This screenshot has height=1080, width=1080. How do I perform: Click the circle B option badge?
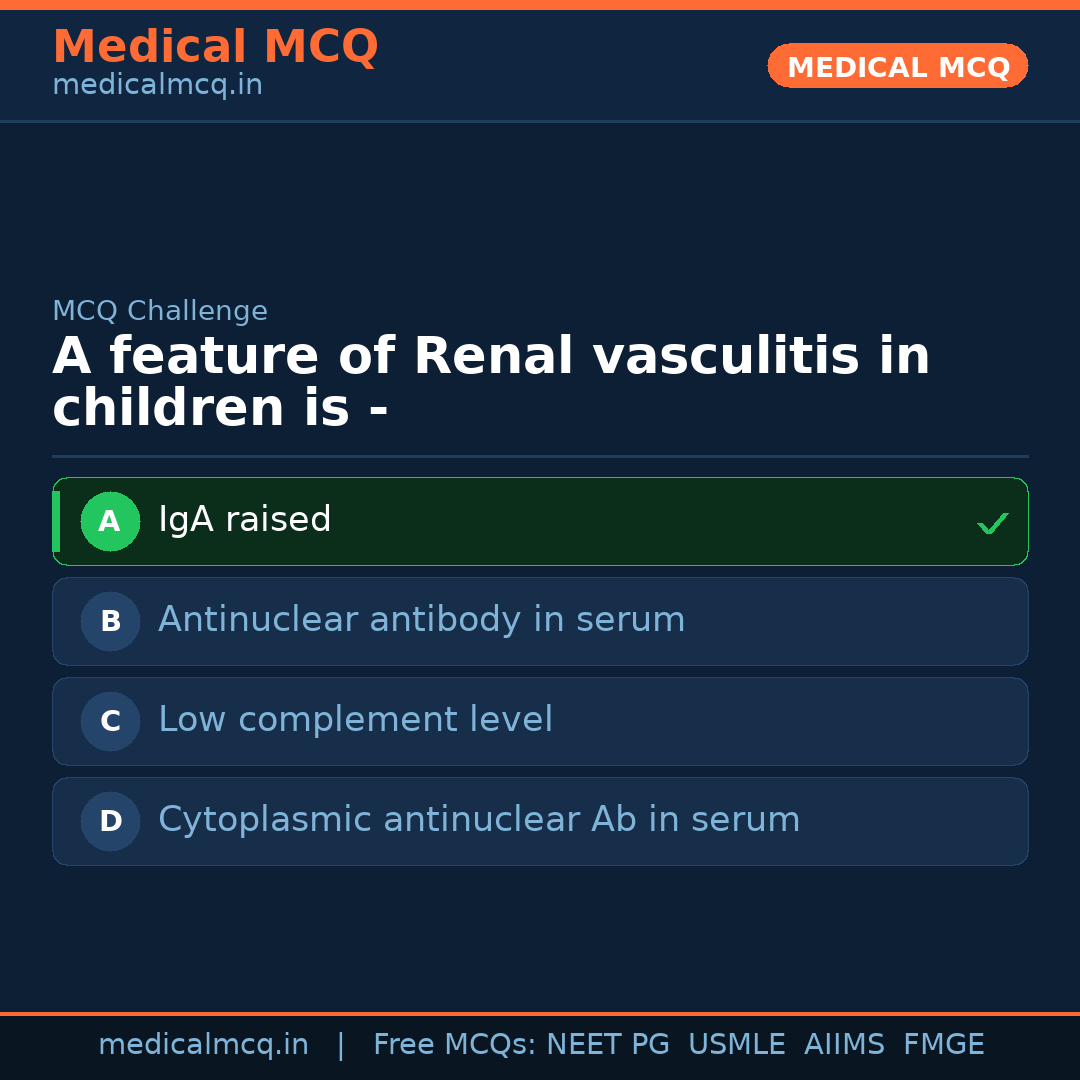pos(110,621)
